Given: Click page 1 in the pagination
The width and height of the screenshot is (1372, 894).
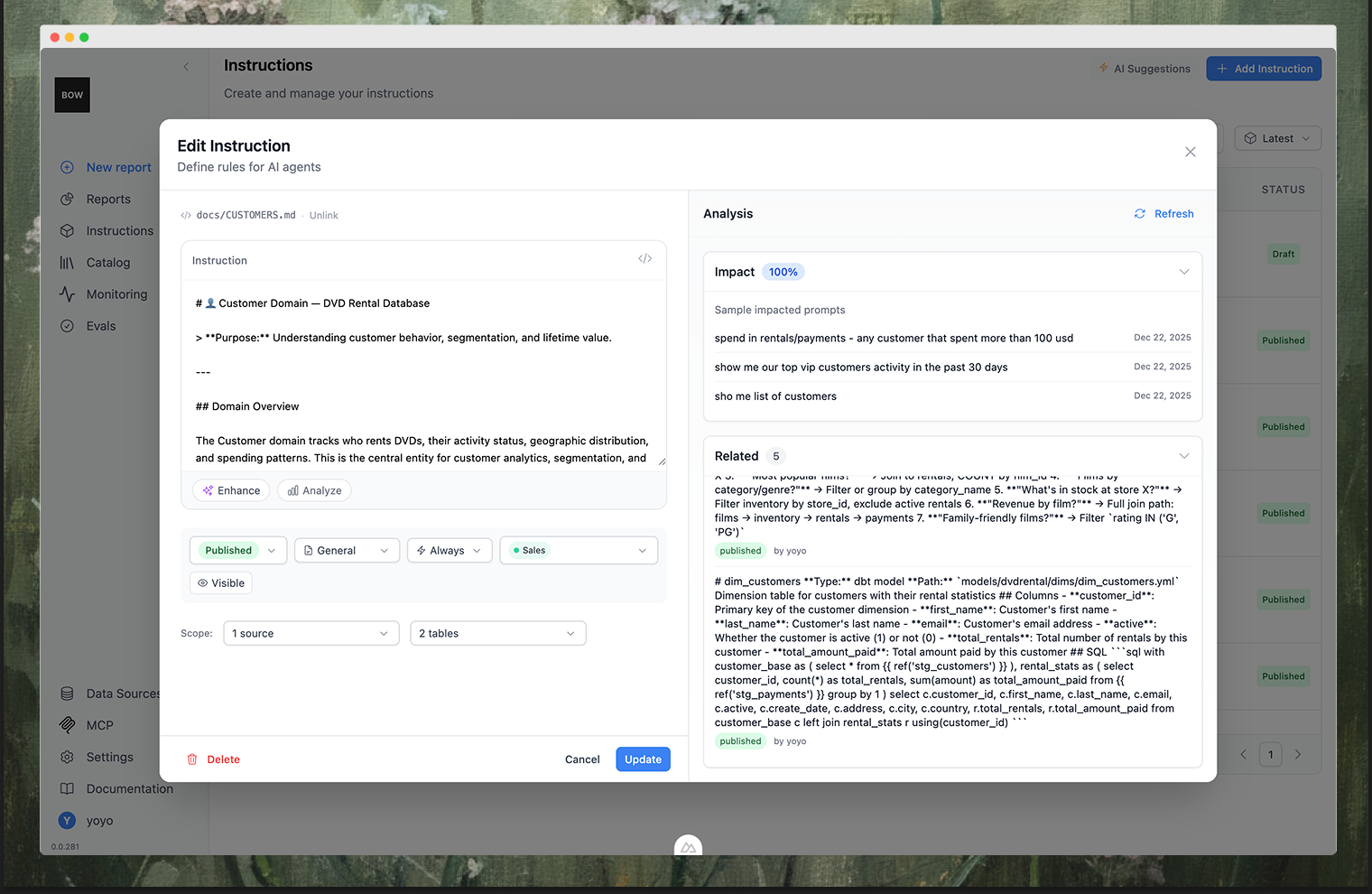Looking at the screenshot, I should pos(1270,754).
